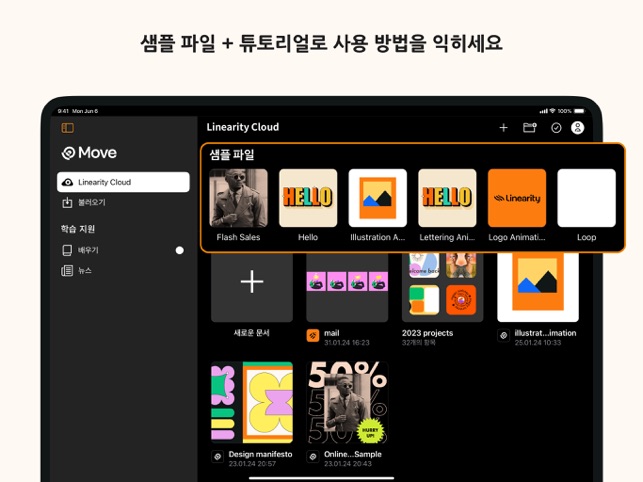The height and width of the screenshot is (482, 643).
Task: Click file icon beside Online...Sample
Action: (313, 457)
